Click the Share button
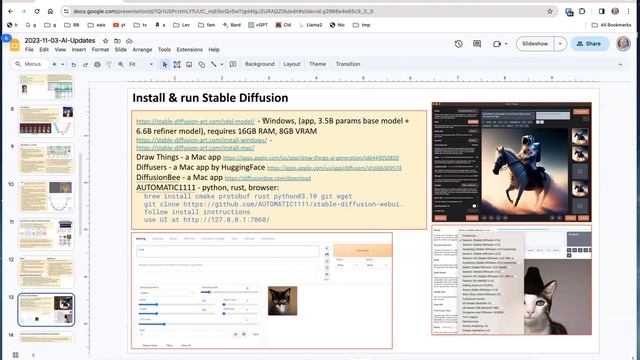The width and height of the screenshot is (640, 360). click(x=589, y=44)
